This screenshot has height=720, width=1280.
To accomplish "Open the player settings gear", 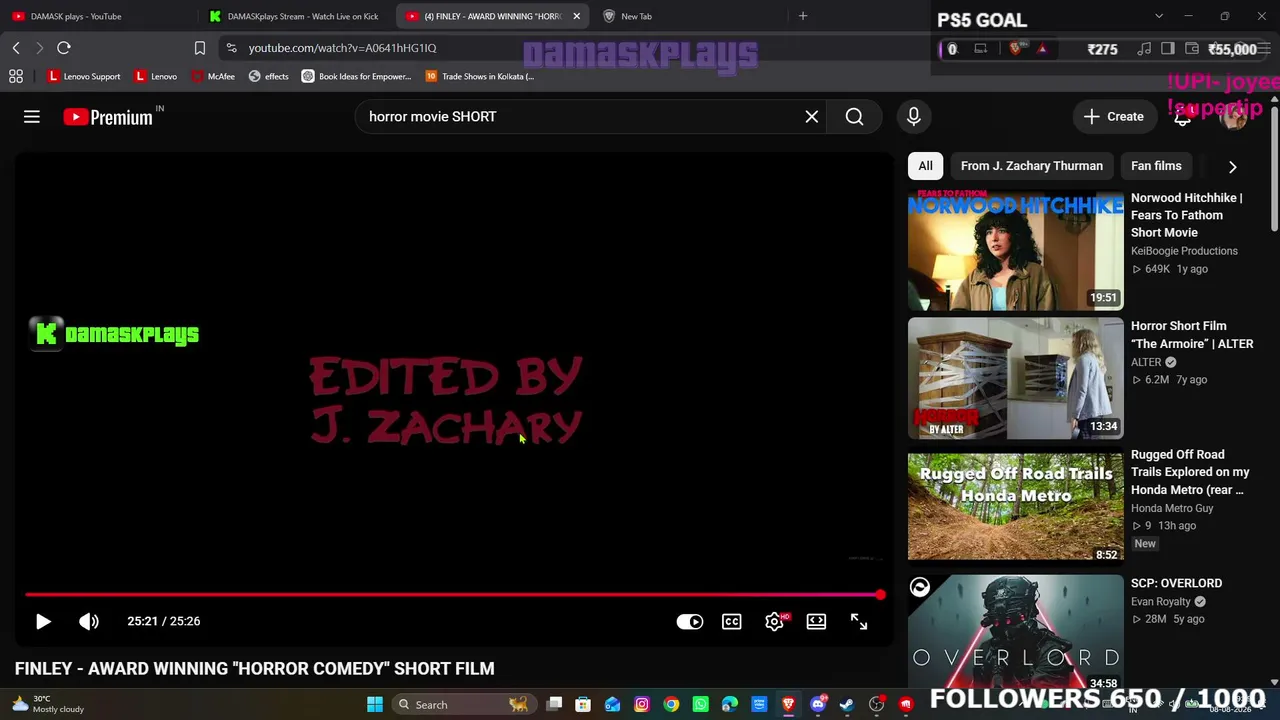I will pos(775,622).
